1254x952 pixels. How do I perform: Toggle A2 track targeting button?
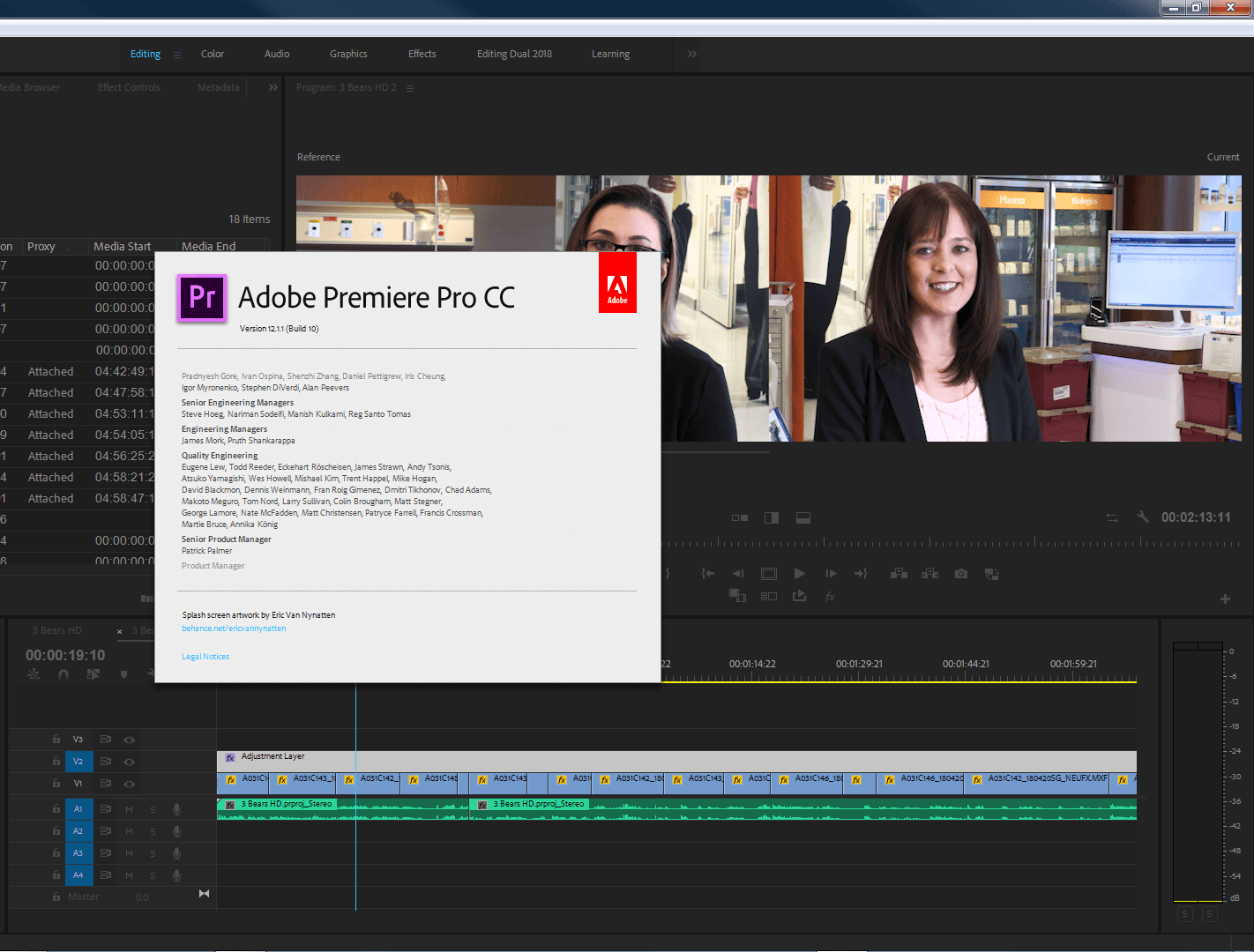(x=78, y=831)
